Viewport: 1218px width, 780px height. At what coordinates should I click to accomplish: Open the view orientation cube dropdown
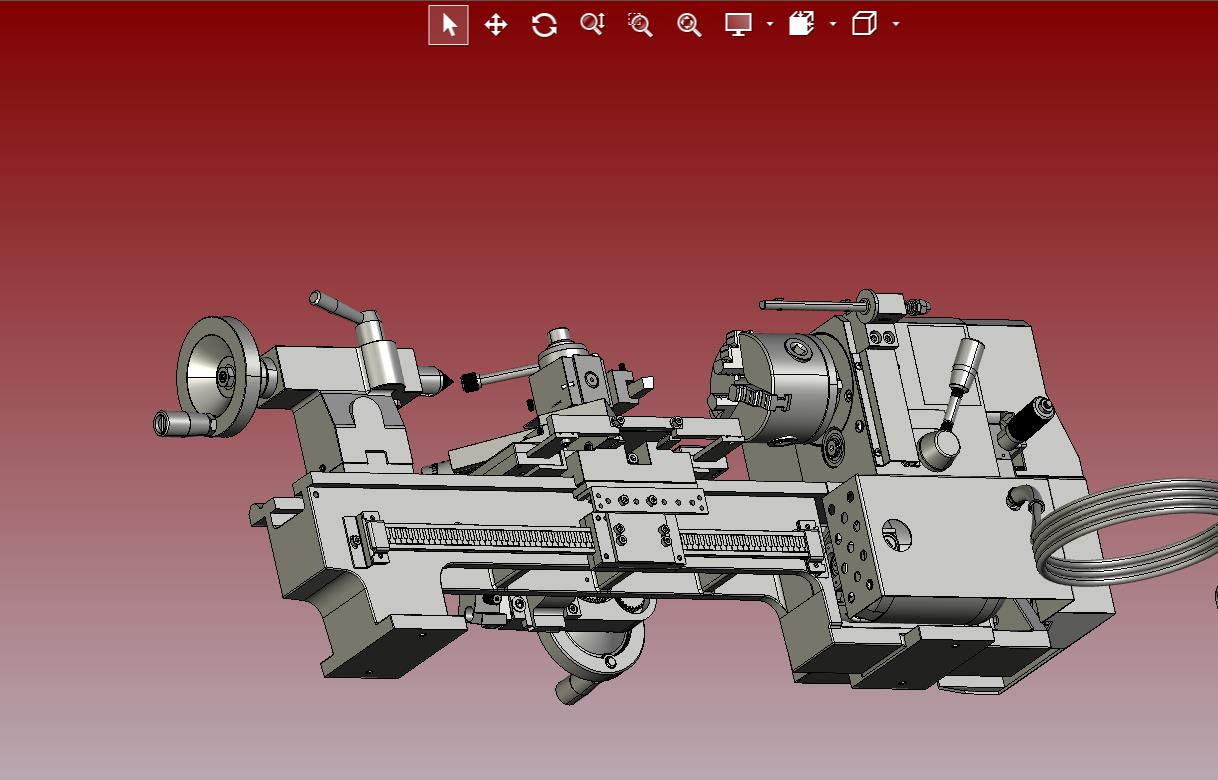(x=896, y=24)
